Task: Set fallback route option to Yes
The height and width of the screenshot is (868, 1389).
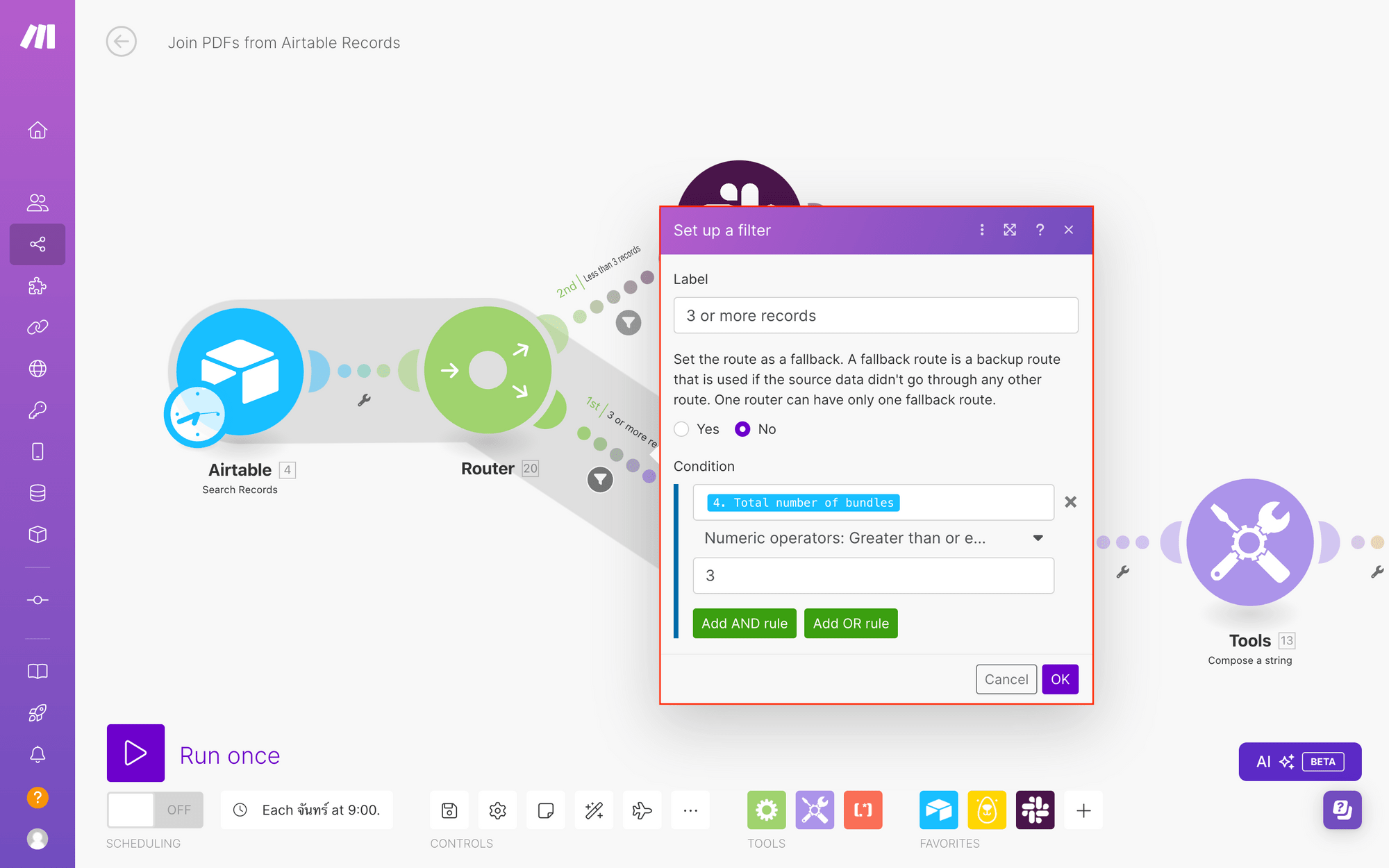Action: (x=681, y=429)
